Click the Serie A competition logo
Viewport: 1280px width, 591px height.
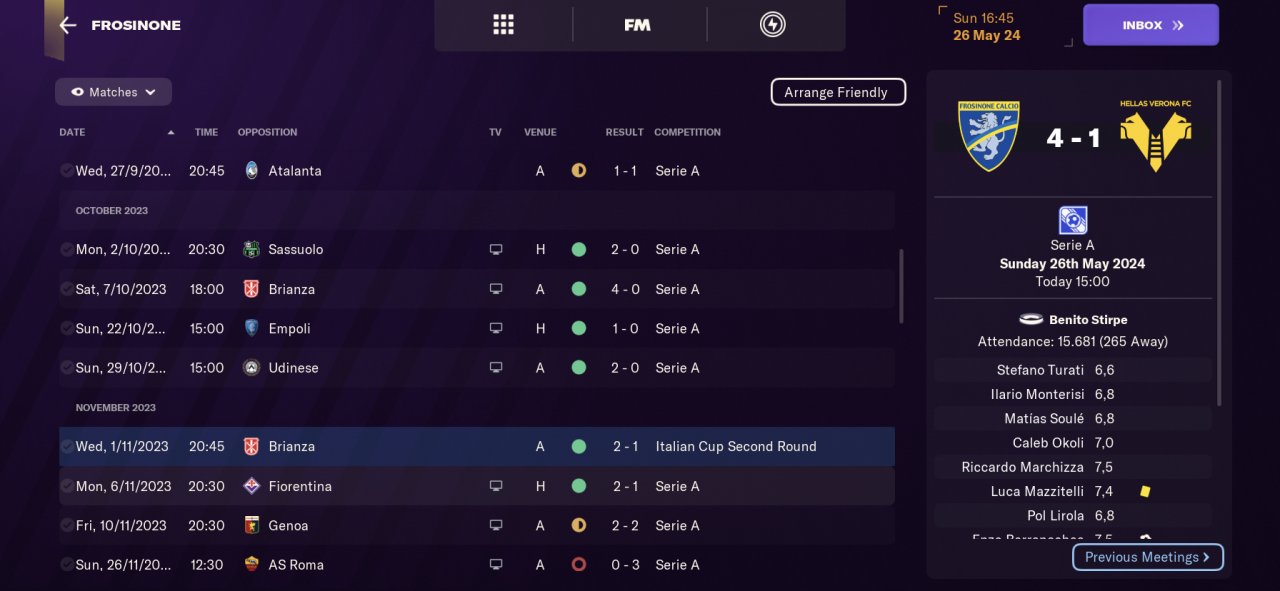pos(1072,220)
